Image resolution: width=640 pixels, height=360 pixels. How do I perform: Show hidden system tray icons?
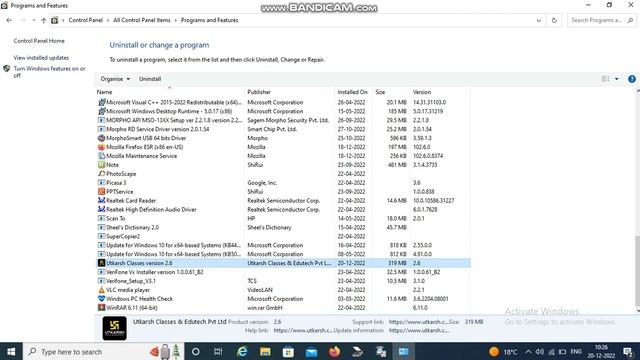[x=528, y=351]
